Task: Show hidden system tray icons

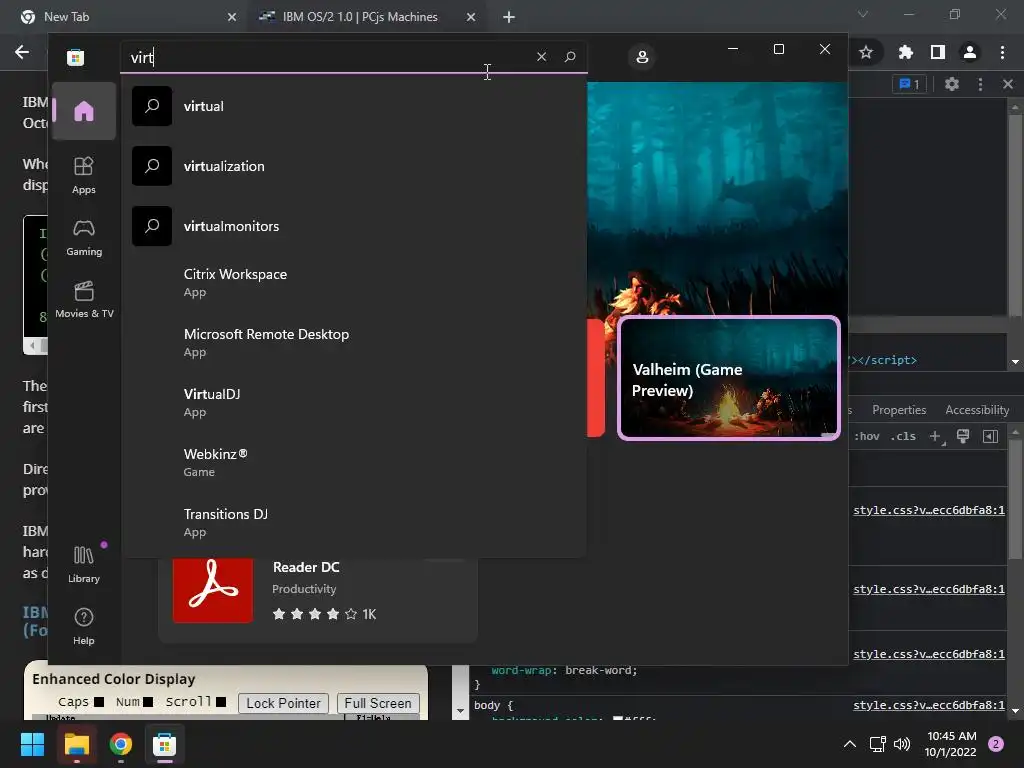Action: 850,744
